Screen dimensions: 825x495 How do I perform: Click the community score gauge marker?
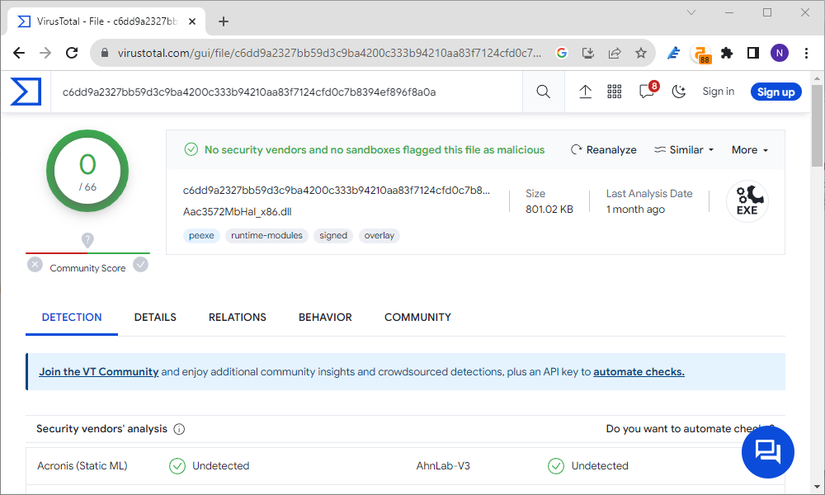88,241
